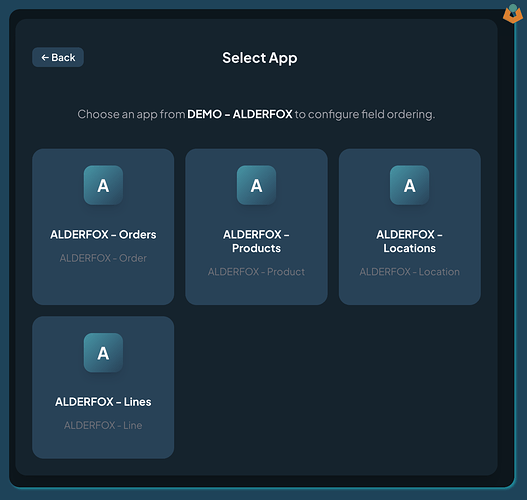Click the ALDERFOX – Line subtitle
Screen dimensions: 527x500
[x=103, y=425]
